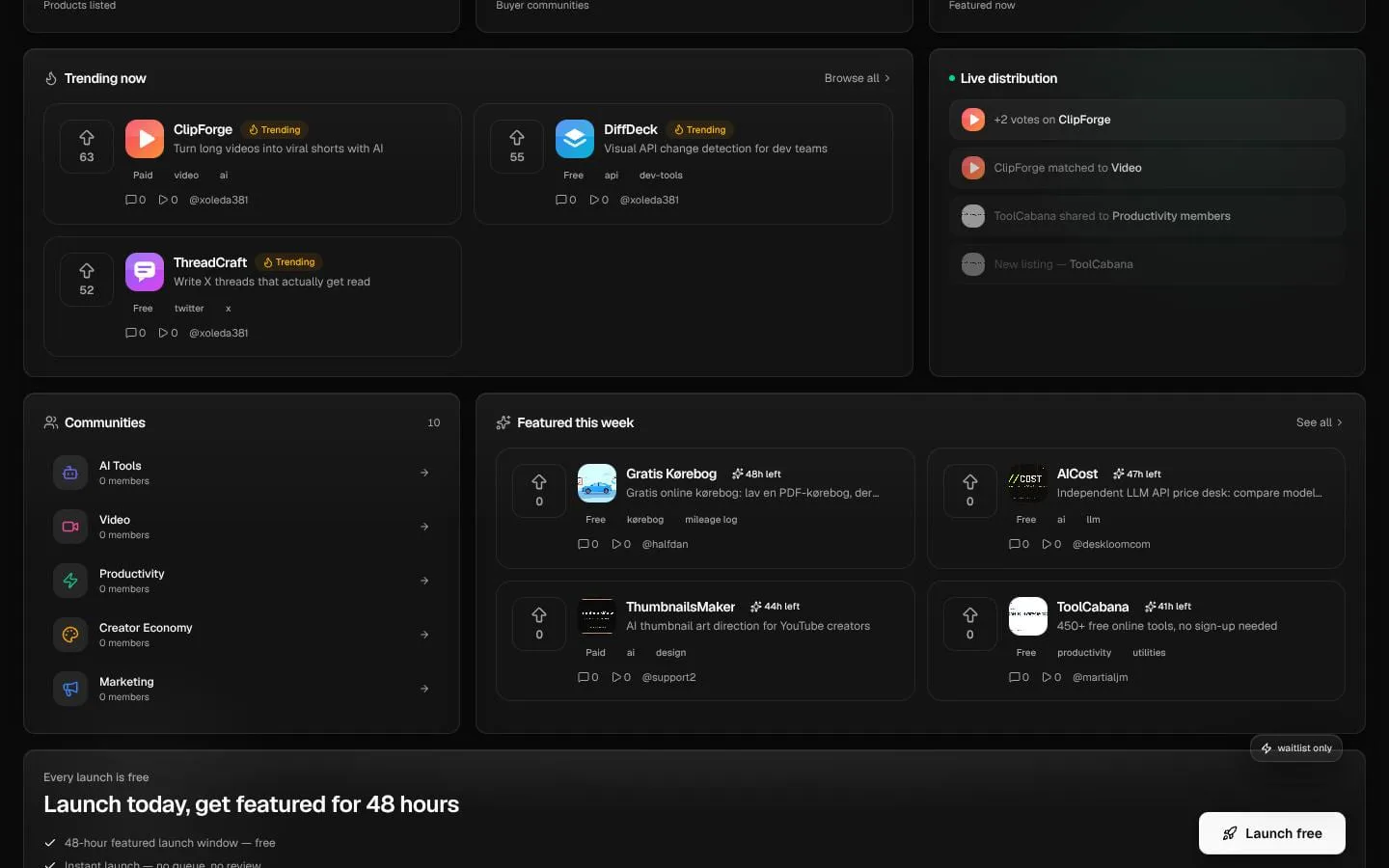Click See all in Featured this week

click(1320, 422)
